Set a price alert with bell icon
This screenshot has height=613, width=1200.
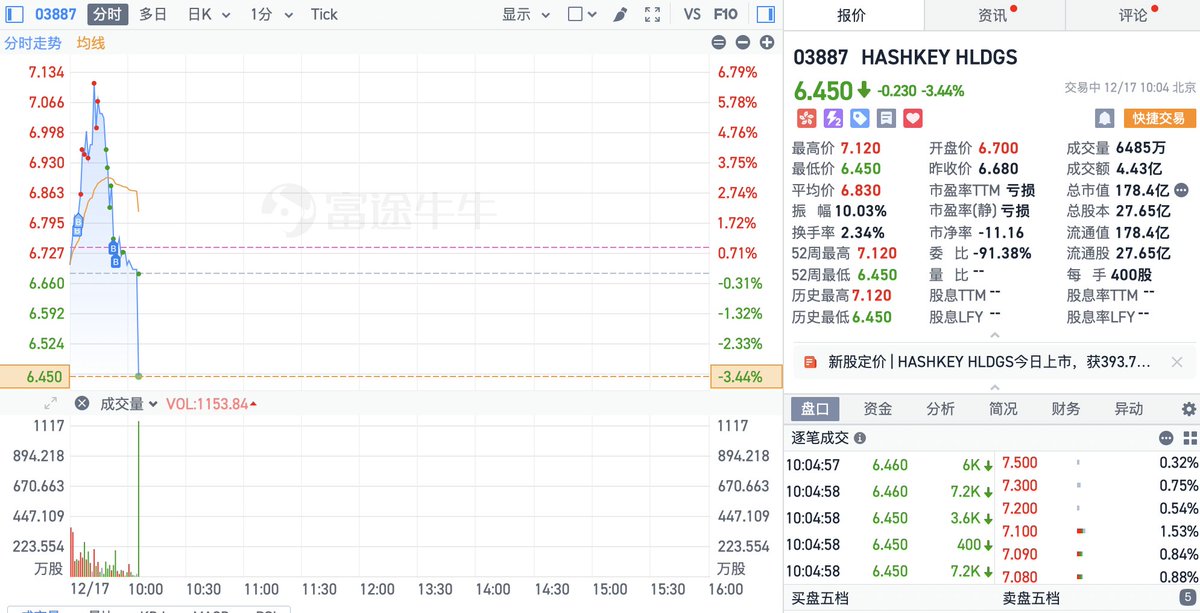coord(1104,118)
